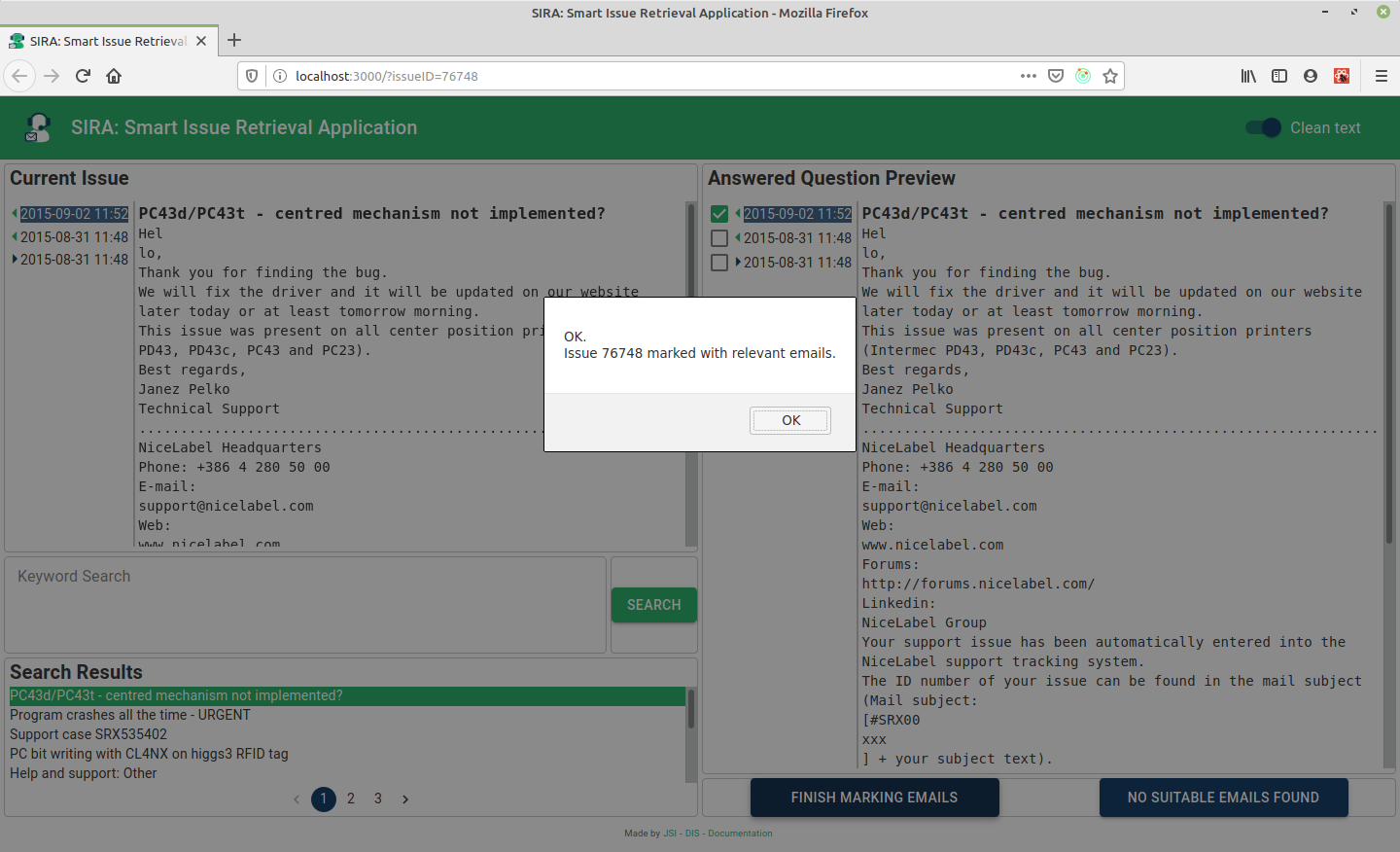Disable the Clean text toggle
Image resolution: width=1400 pixels, height=852 pixels.
[x=1261, y=127]
